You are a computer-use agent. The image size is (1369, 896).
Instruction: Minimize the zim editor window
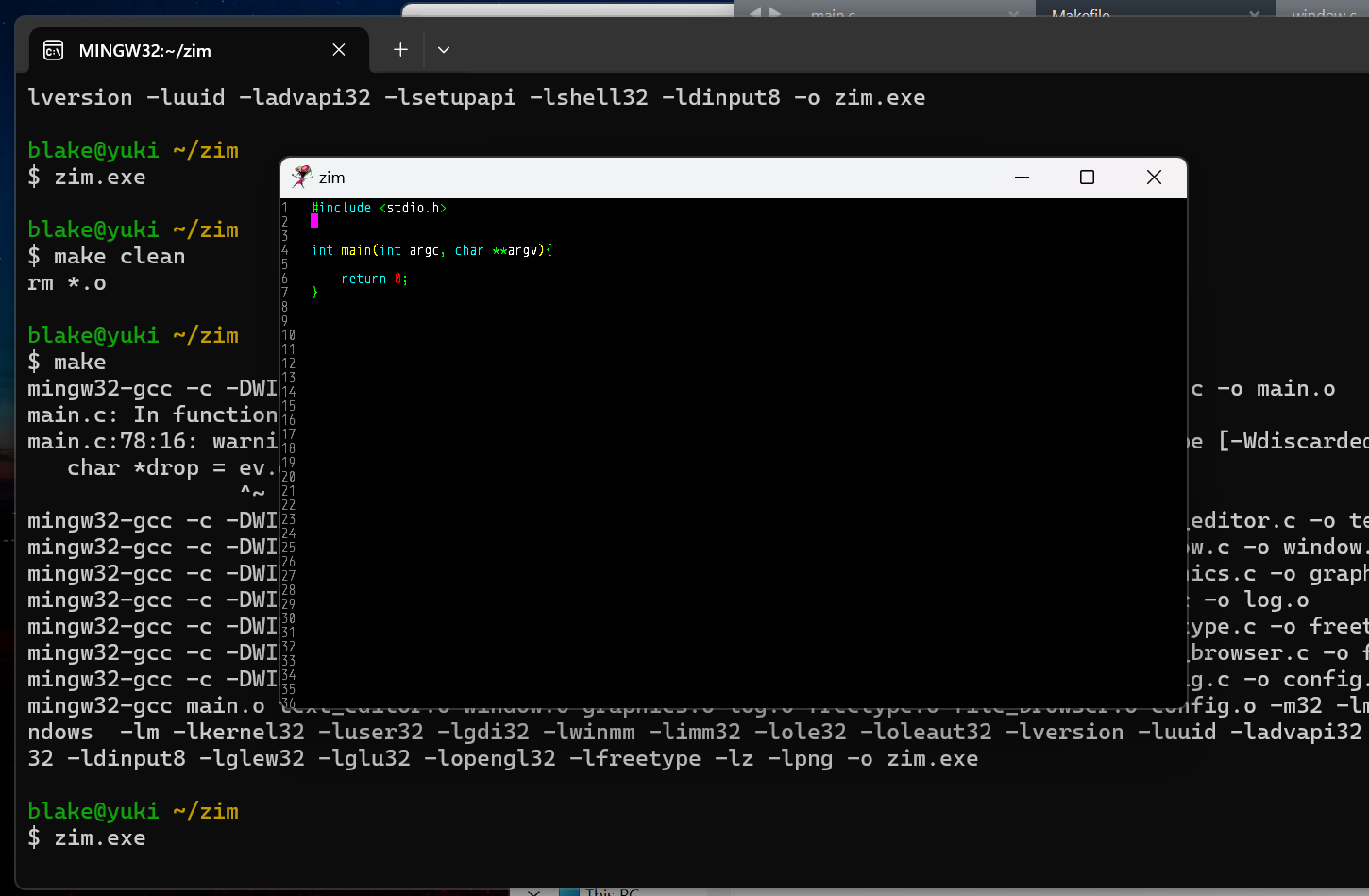(x=1022, y=178)
